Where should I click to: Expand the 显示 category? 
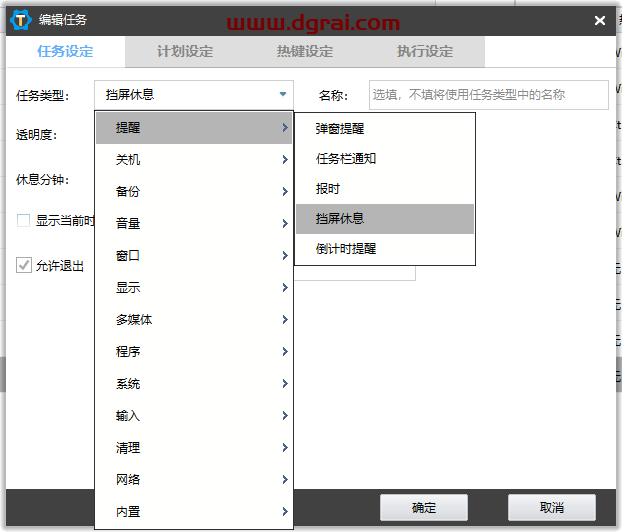tap(194, 288)
